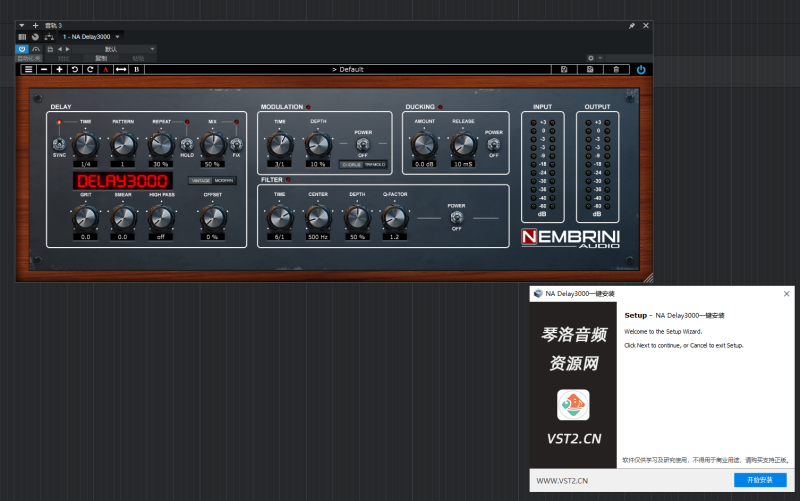Click the sidechain arc icon
800x501 pixels.
tap(36, 49)
